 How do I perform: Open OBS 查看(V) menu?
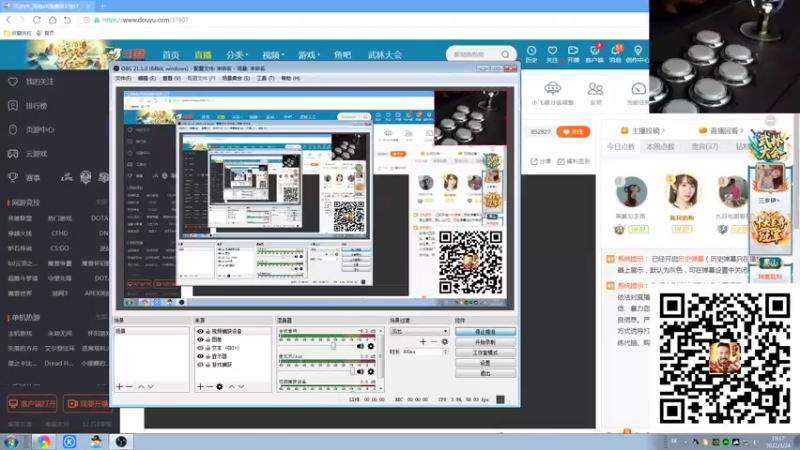pyautogui.click(x=171, y=78)
